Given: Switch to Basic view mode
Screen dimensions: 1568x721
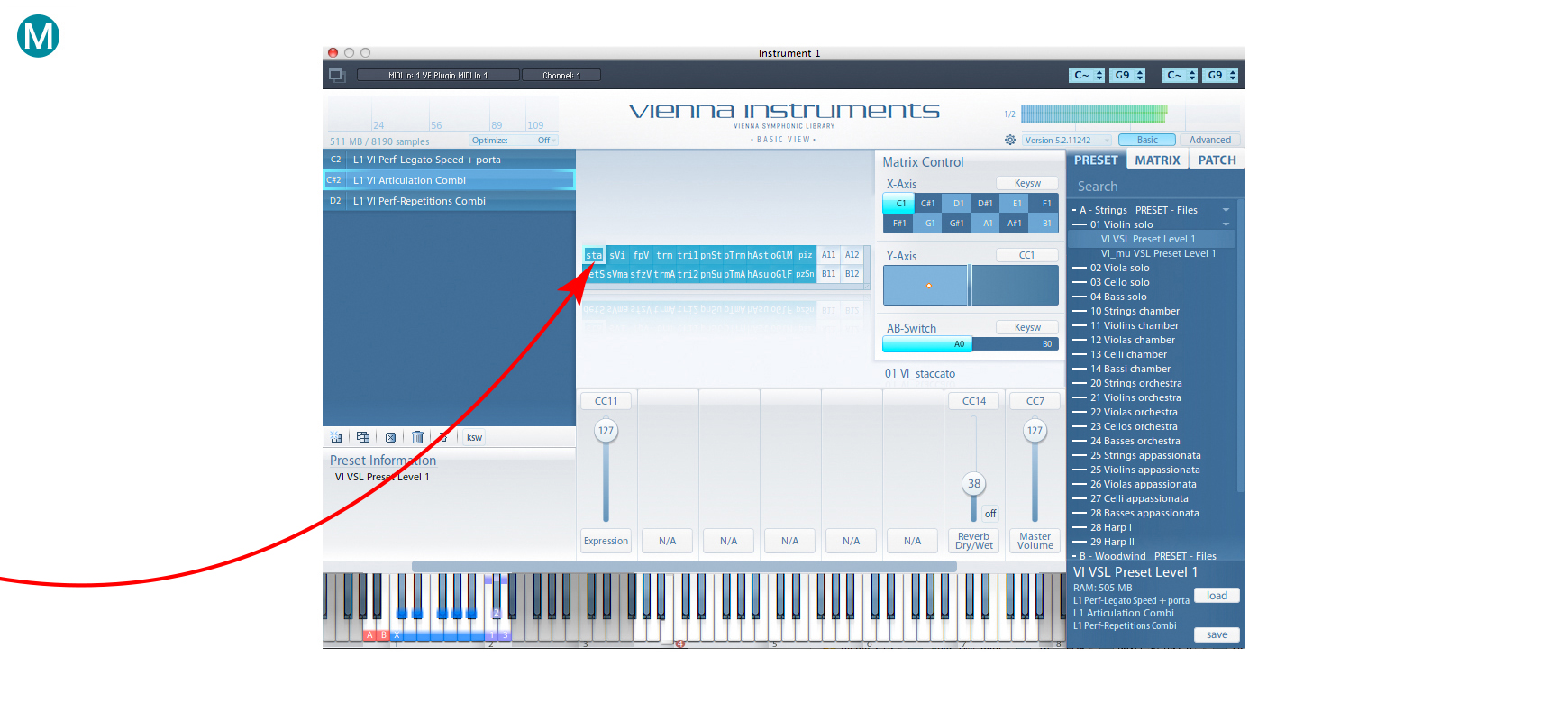Looking at the screenshot, I should (1147, 140).
